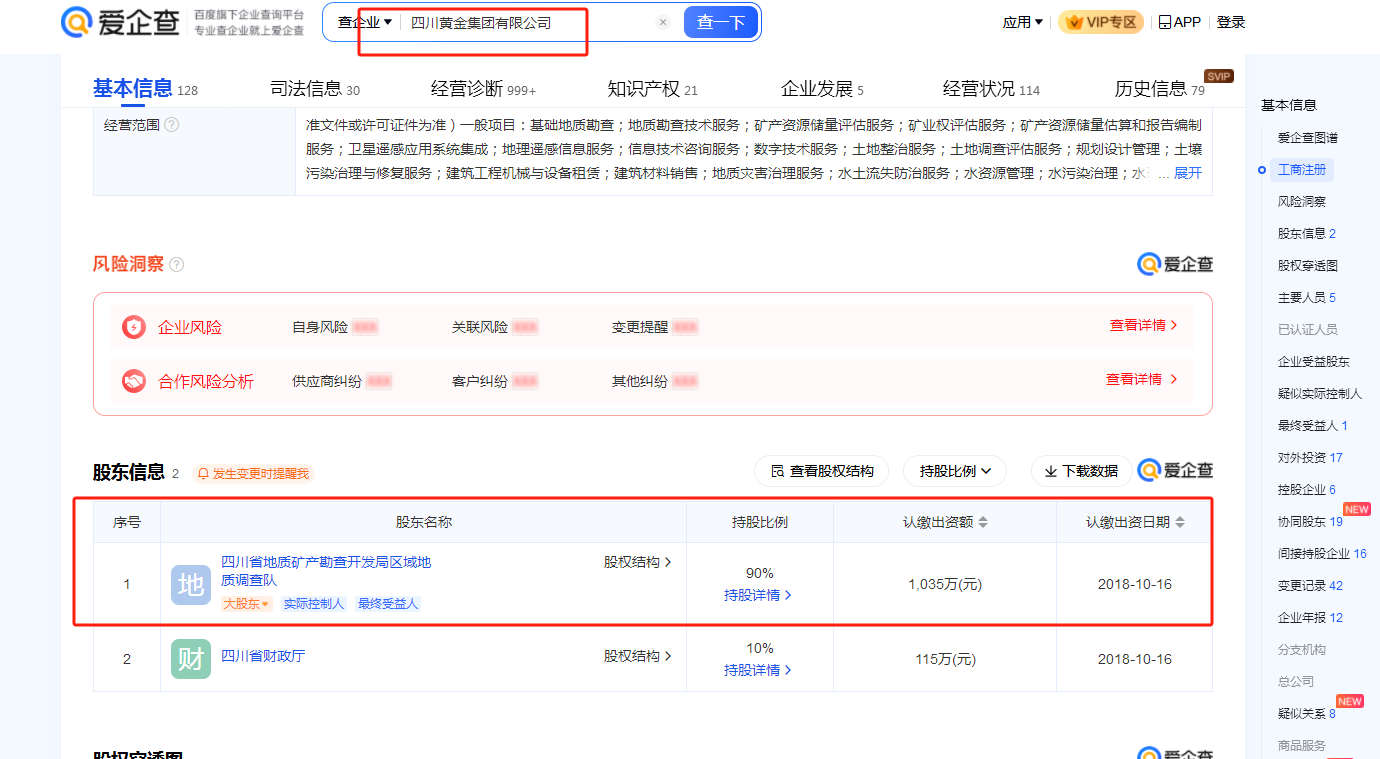This screenshot has height=759, width=1380.
Task: Click the 下载数据 button
Action: tap(1081, 471)
